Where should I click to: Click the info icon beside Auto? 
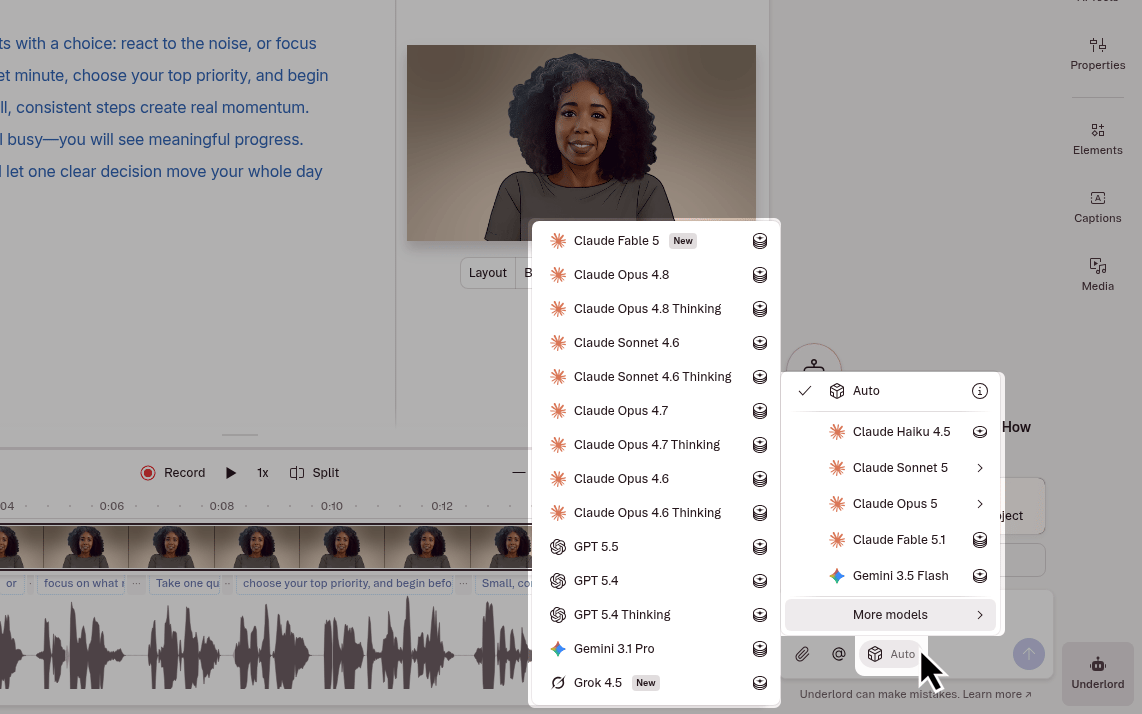pyautogui.click(x=980, y=391)
